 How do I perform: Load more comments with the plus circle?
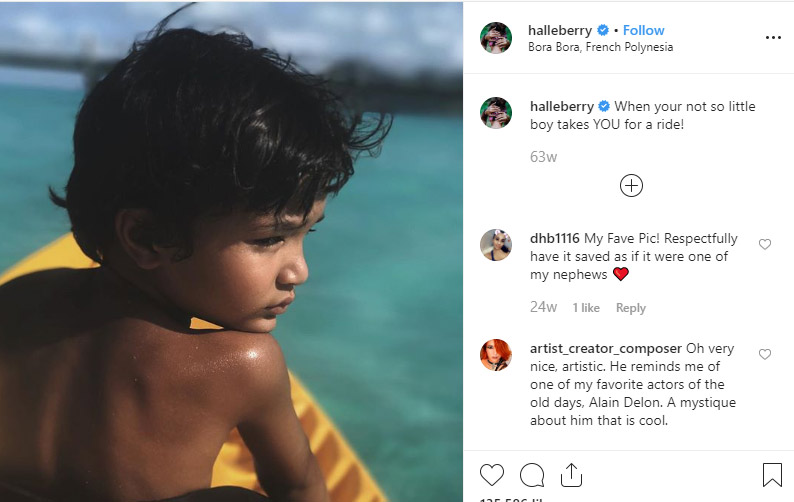coord(631,185)
